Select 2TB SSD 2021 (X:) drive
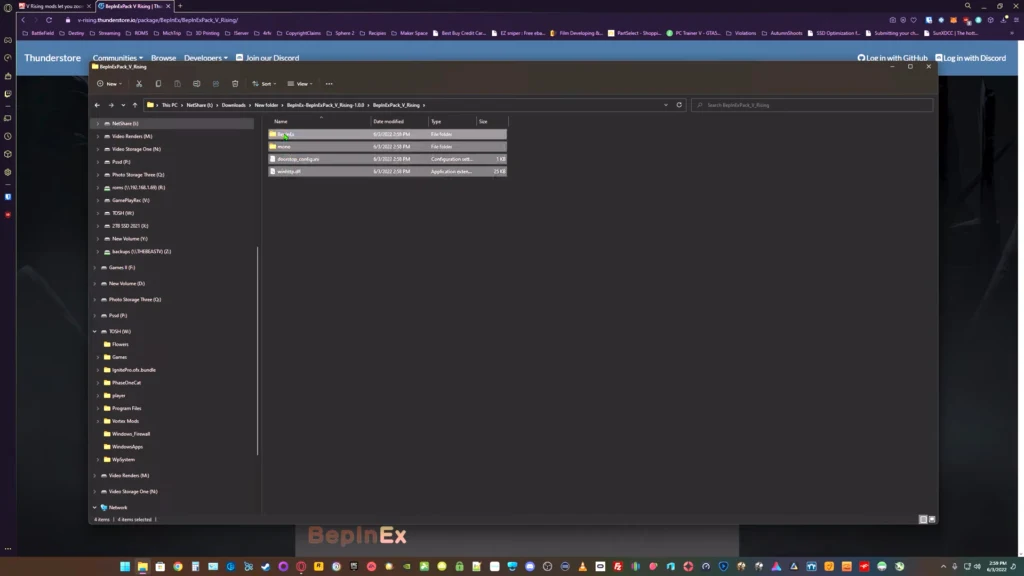The image size is (1024, 576). [x=130, y=226]
